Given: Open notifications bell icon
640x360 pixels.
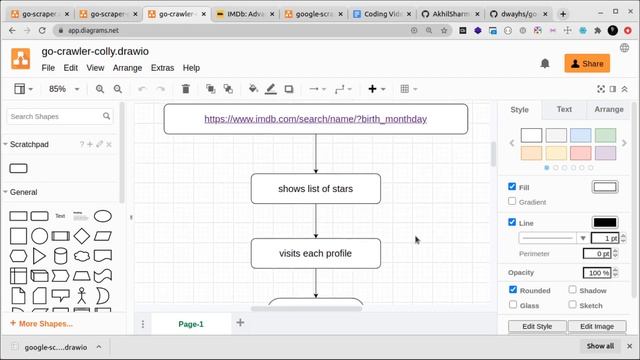Looking at the screenshot, I should click(x=545, y=63).
